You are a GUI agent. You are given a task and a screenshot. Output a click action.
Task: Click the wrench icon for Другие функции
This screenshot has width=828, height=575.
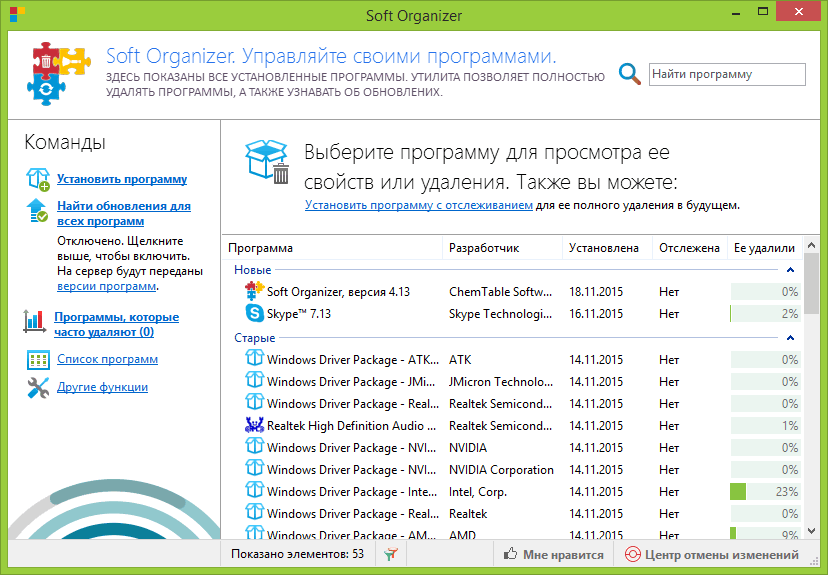pyautogui.click(x=38, y=387)
